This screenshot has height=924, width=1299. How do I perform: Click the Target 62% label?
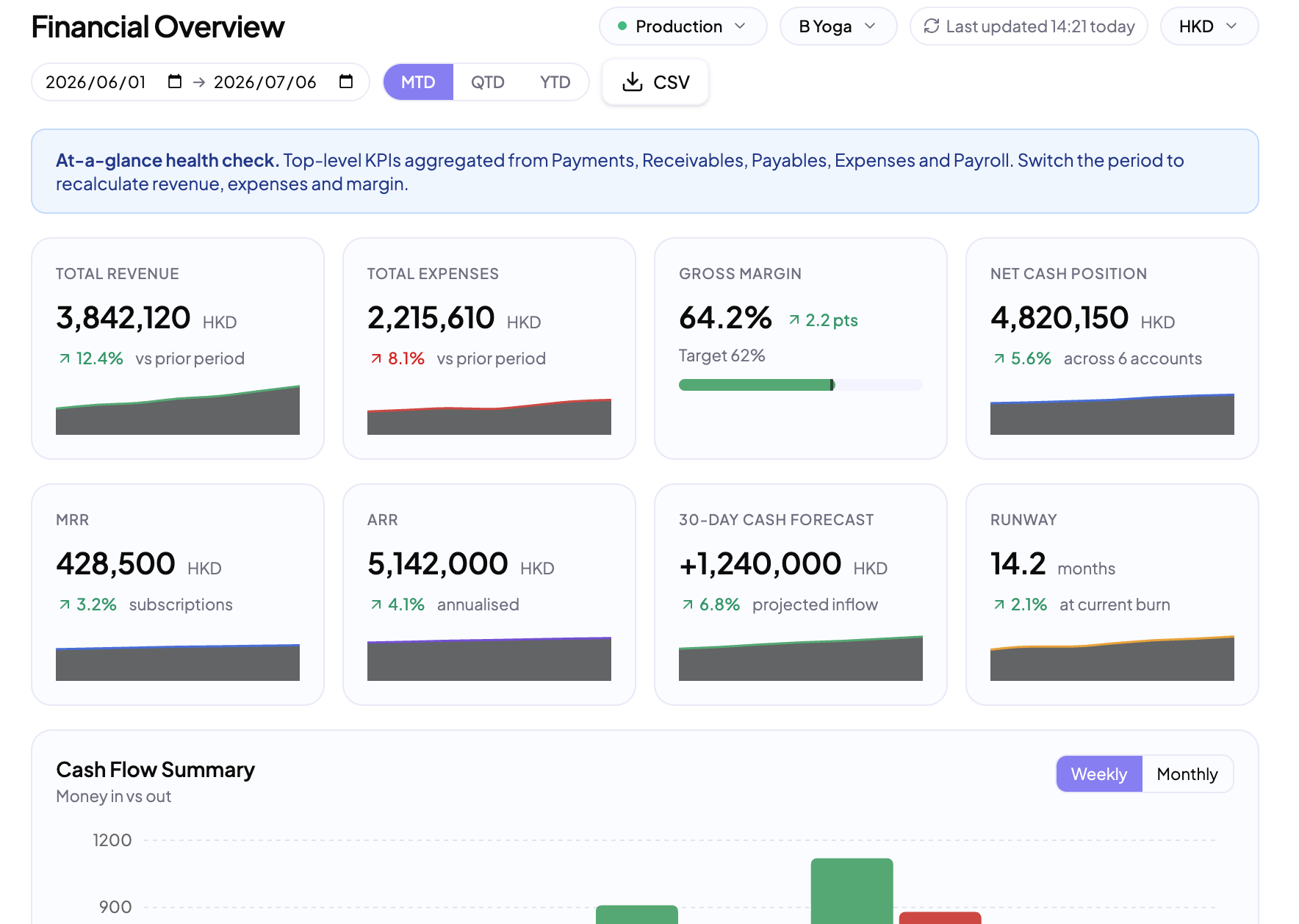click(x=722, y=355)
